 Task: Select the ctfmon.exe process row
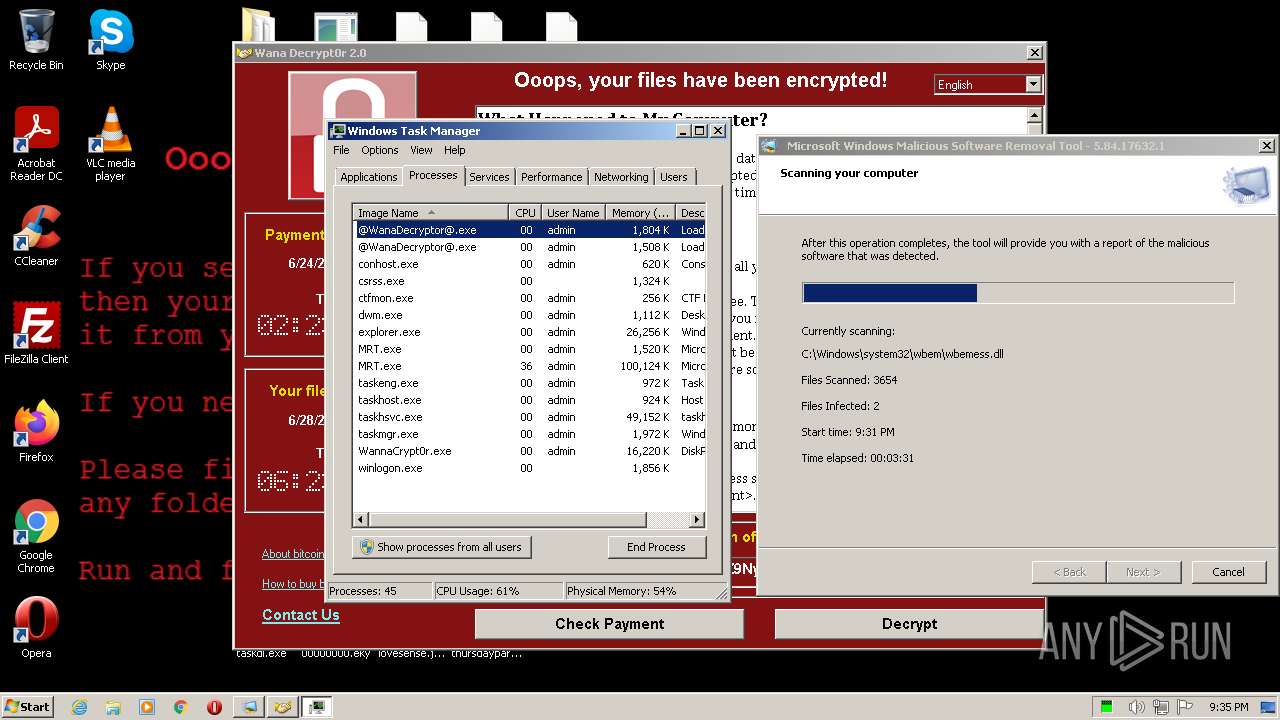(530, 298)
